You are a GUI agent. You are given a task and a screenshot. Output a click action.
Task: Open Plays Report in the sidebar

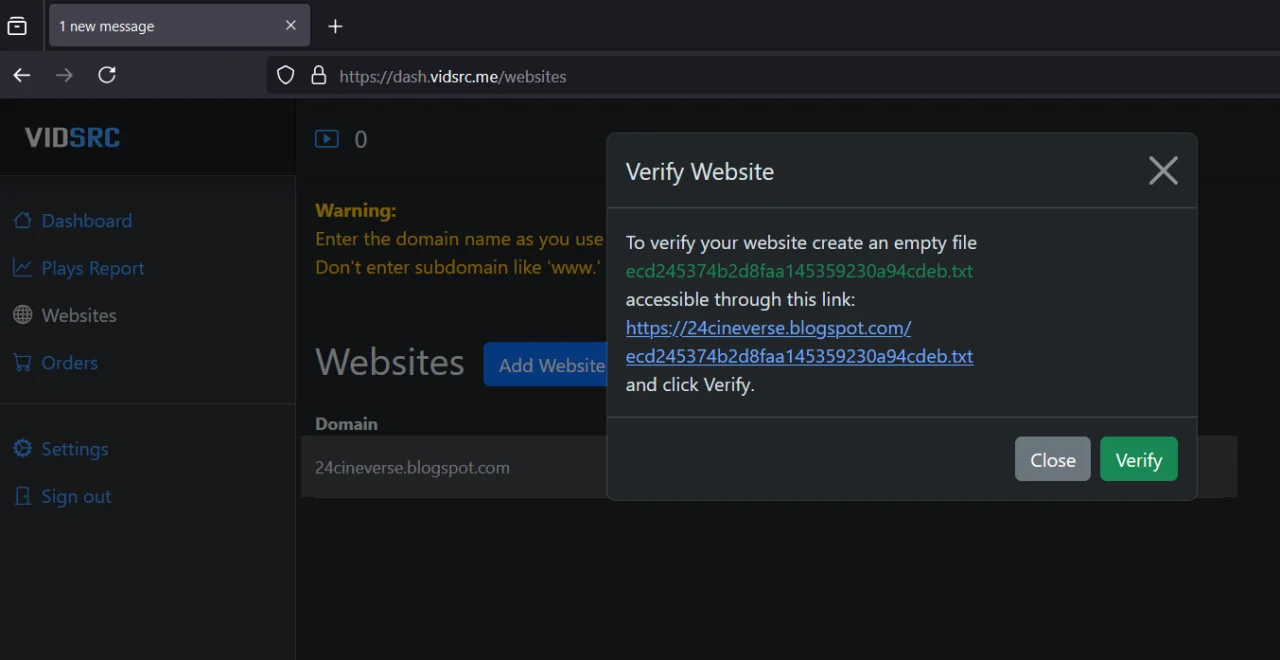[93, 268]
